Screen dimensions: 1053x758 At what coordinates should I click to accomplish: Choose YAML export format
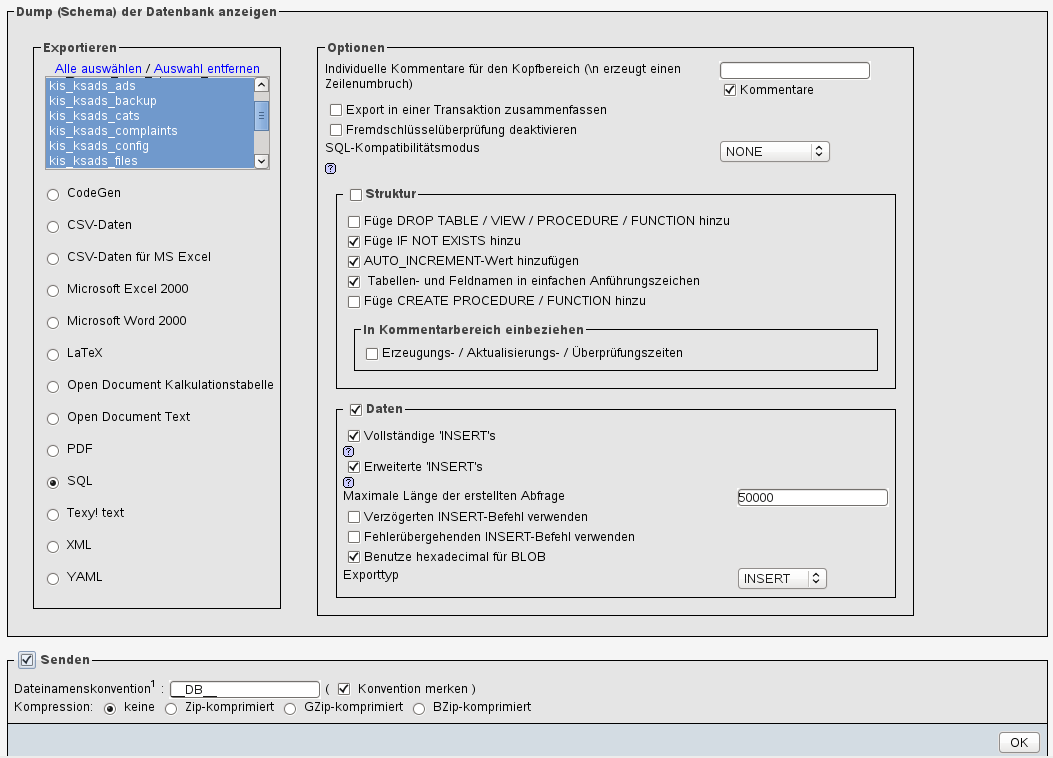(53, 579)
